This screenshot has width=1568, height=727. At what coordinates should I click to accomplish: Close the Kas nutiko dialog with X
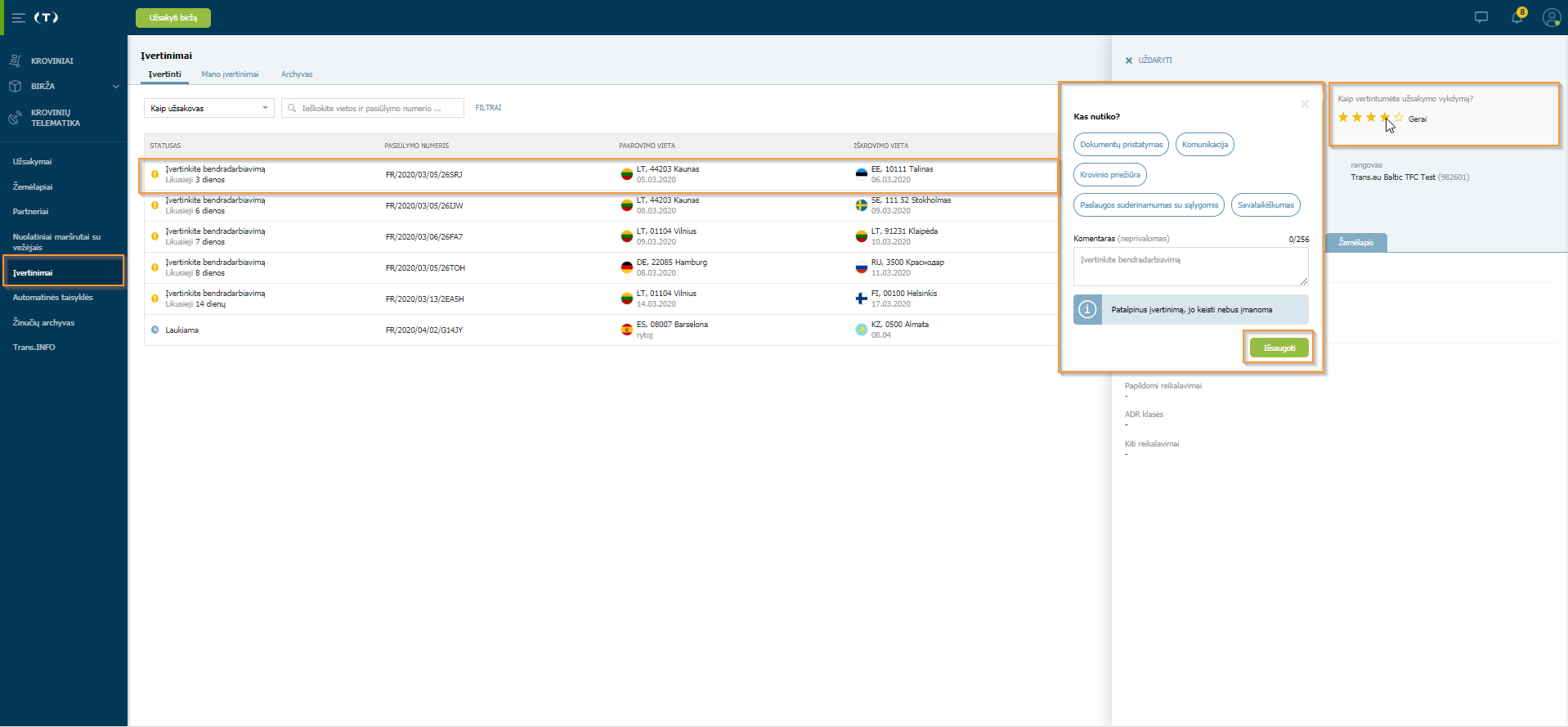pos(1305,104)
